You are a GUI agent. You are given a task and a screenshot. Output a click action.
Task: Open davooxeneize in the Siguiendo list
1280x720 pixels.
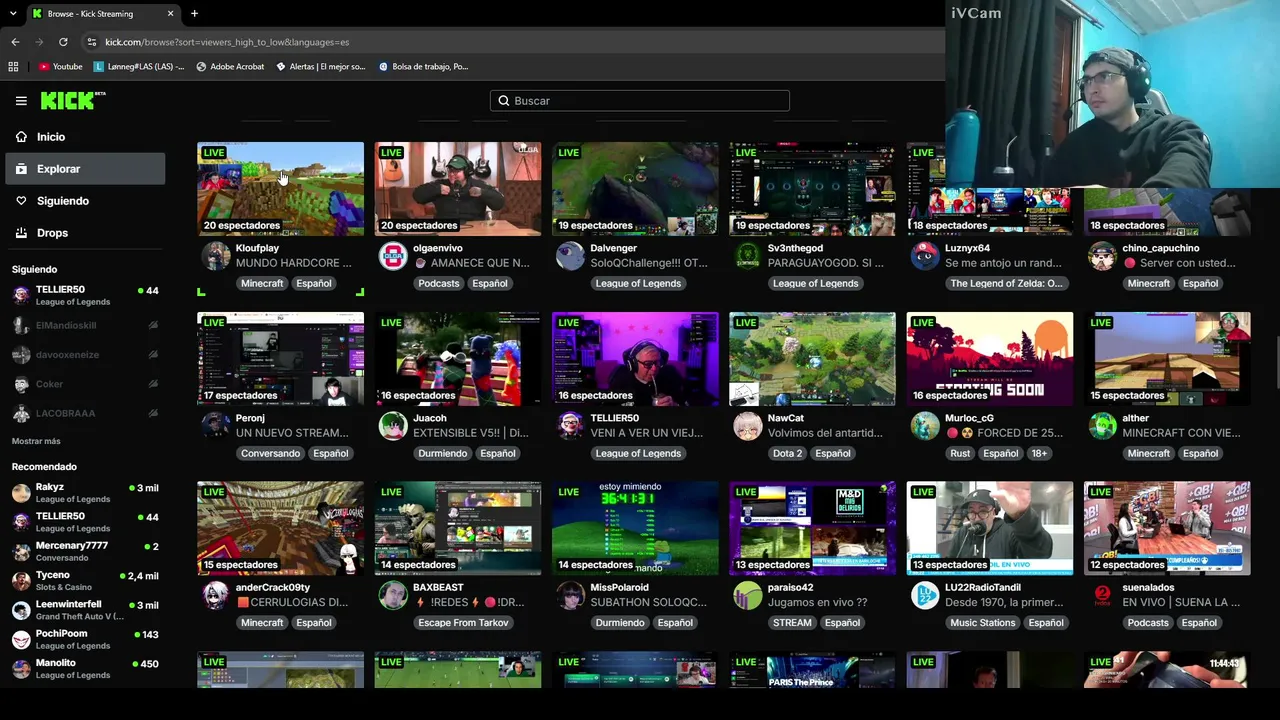point(85,354)
